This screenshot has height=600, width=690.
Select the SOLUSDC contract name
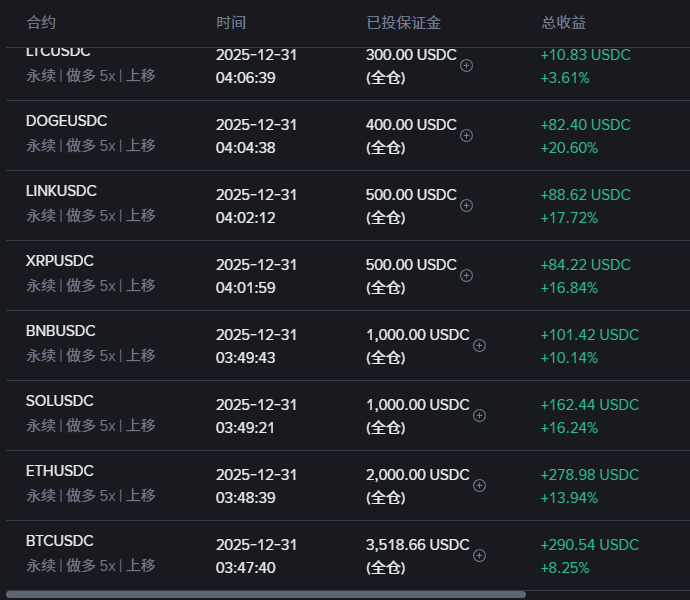pos(59,401)
